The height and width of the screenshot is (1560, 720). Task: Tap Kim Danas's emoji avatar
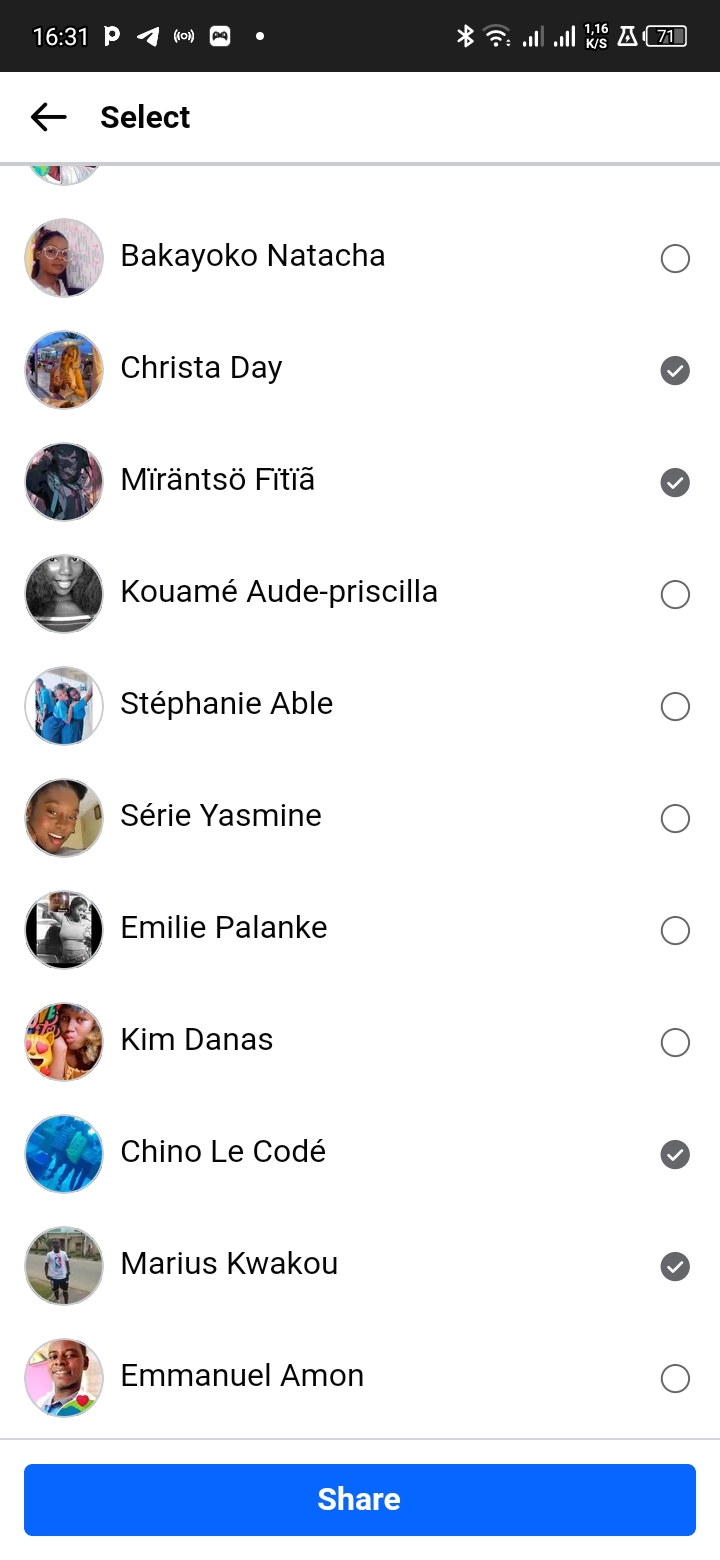coord(64,1042)
